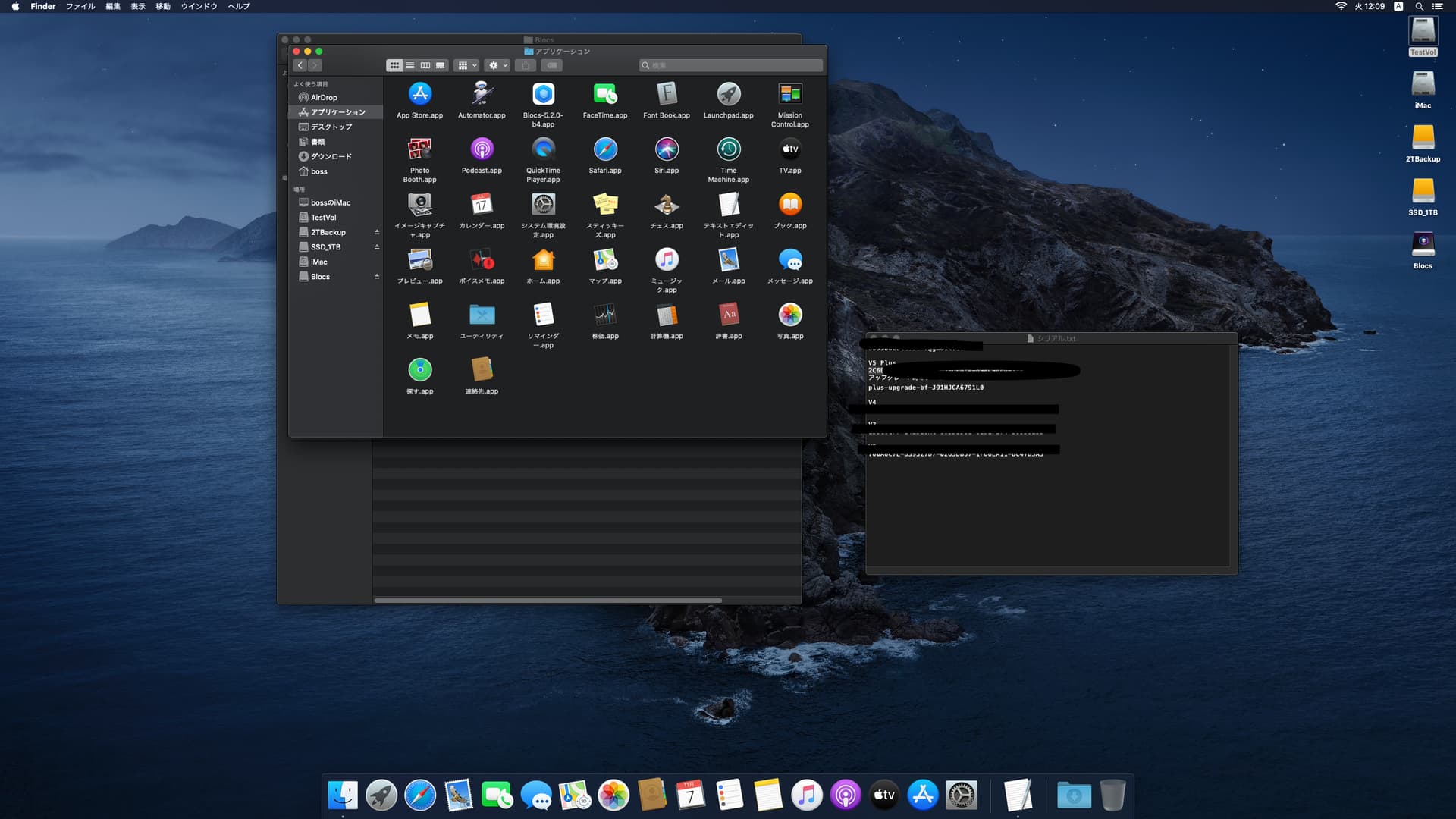The height and width of the screenshot is (819, 1456).
Task: Open QuickTime Player.app icon
Action: point(543,150)
